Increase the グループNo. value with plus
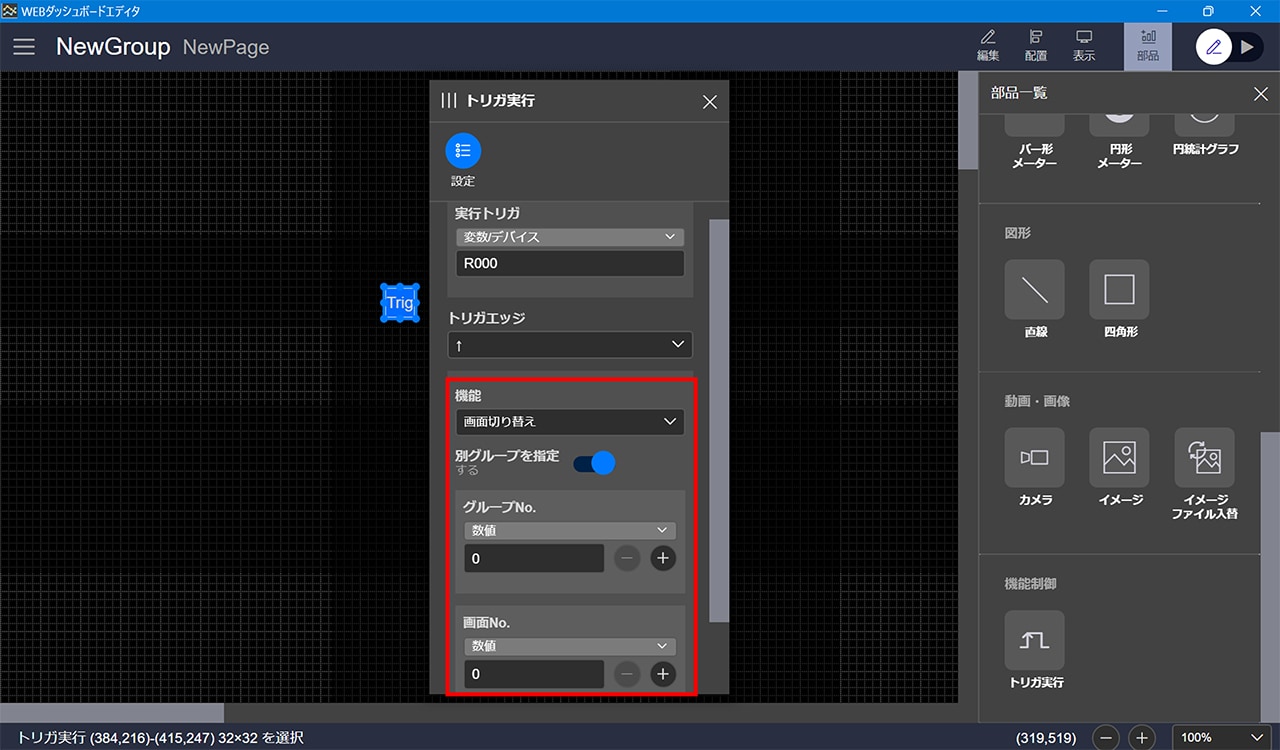The width and height of the screenshot is (1280, 750). (x=663, y=558)
